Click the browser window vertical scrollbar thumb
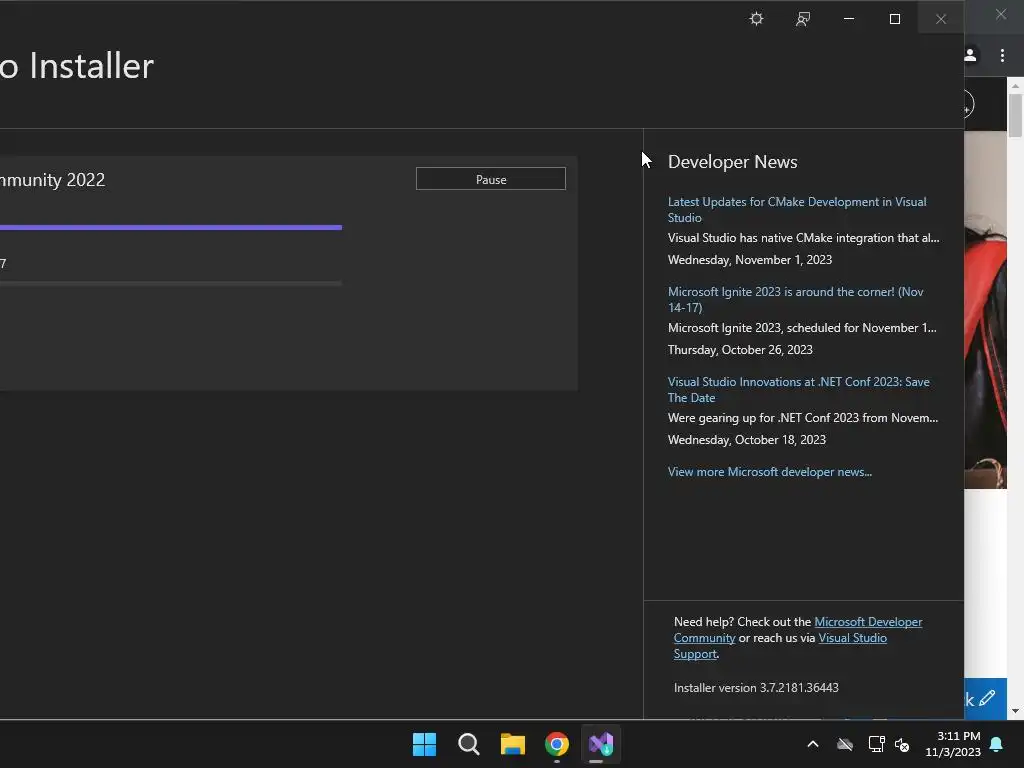 [1015, 116]
